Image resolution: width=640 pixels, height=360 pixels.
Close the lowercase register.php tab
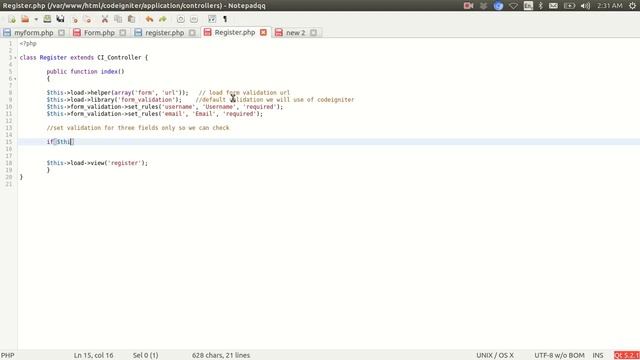[192, 33]
